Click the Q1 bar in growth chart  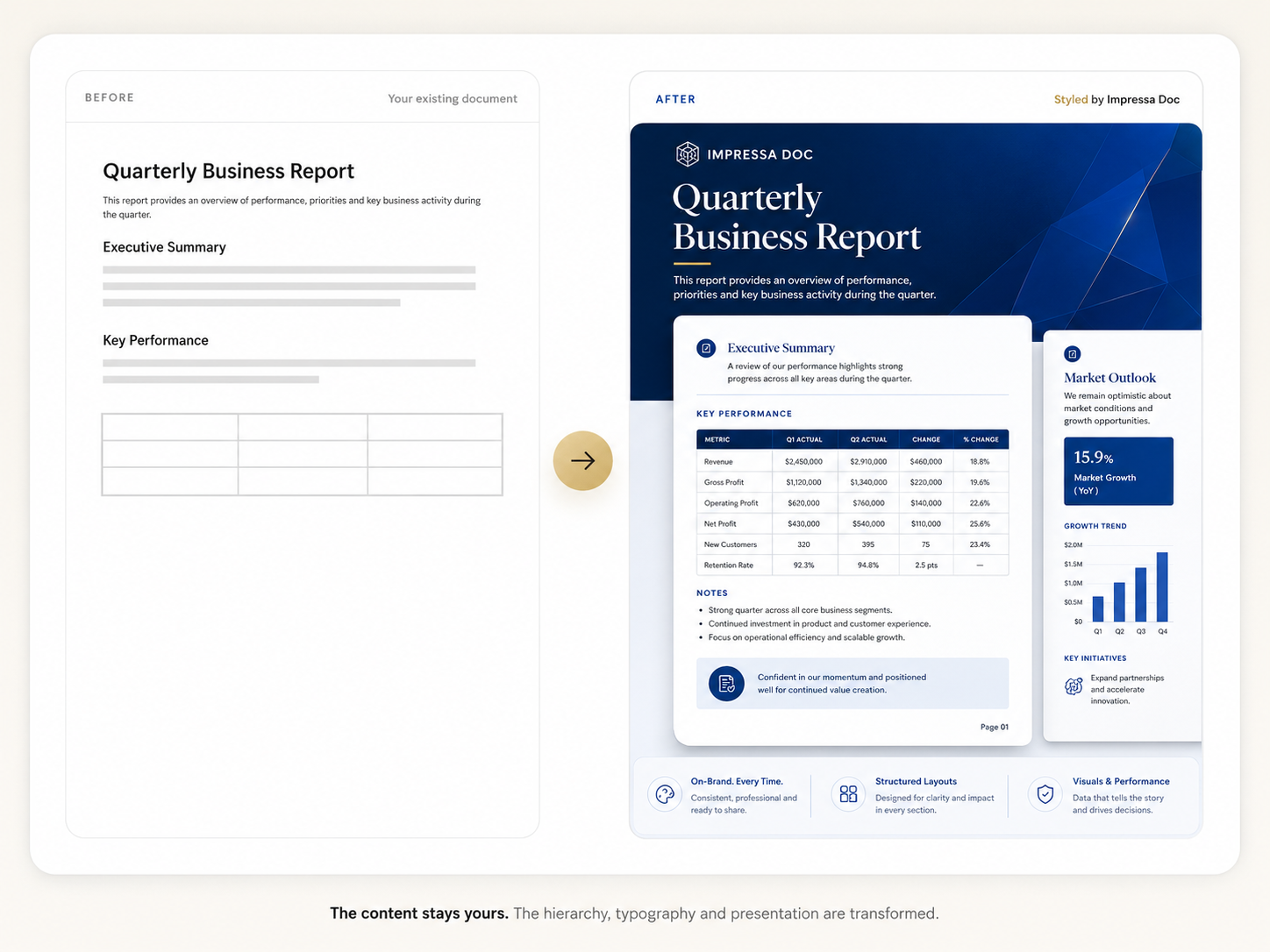click(1098, 608)
